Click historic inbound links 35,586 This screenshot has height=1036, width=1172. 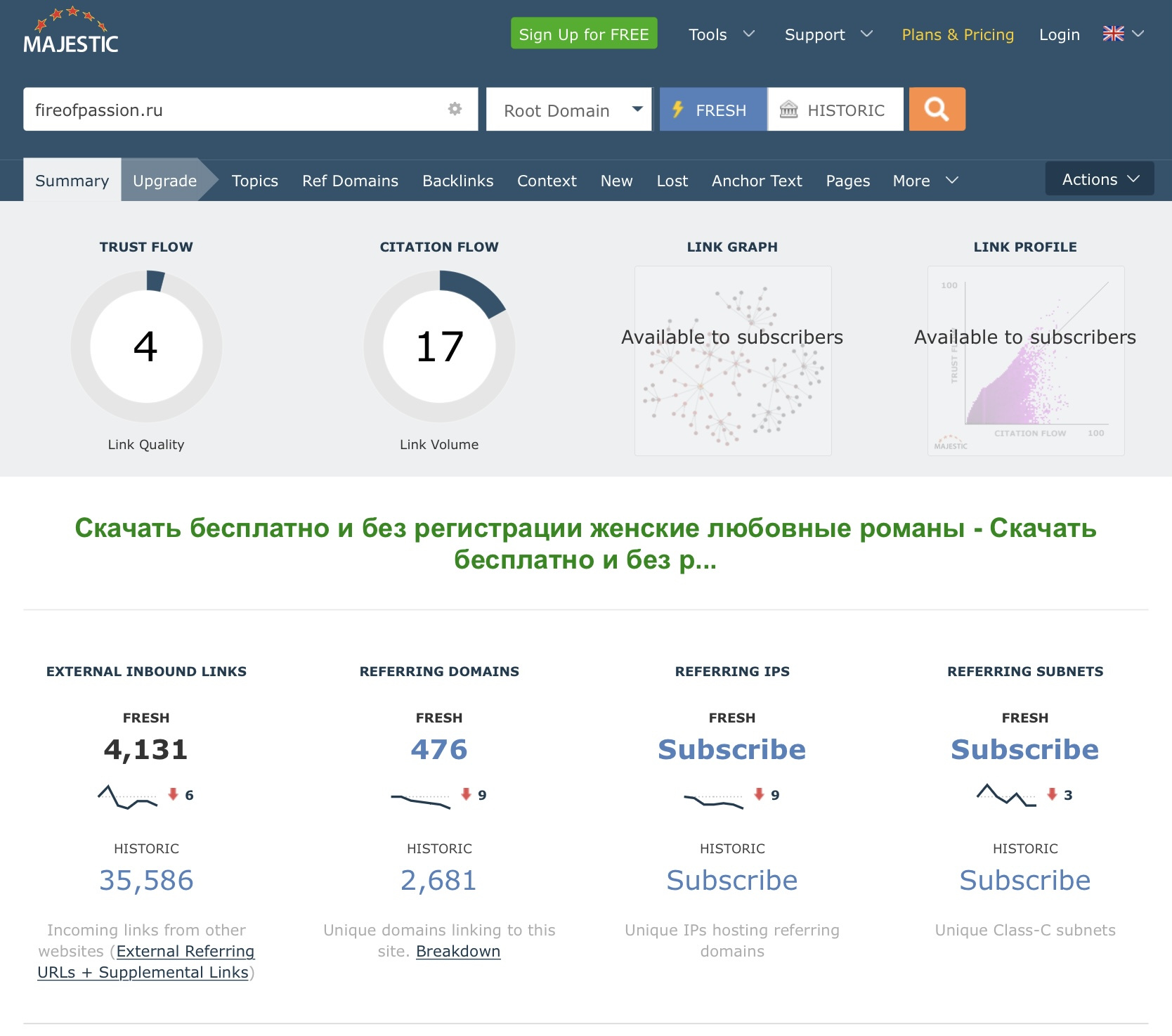click(146, 880)
